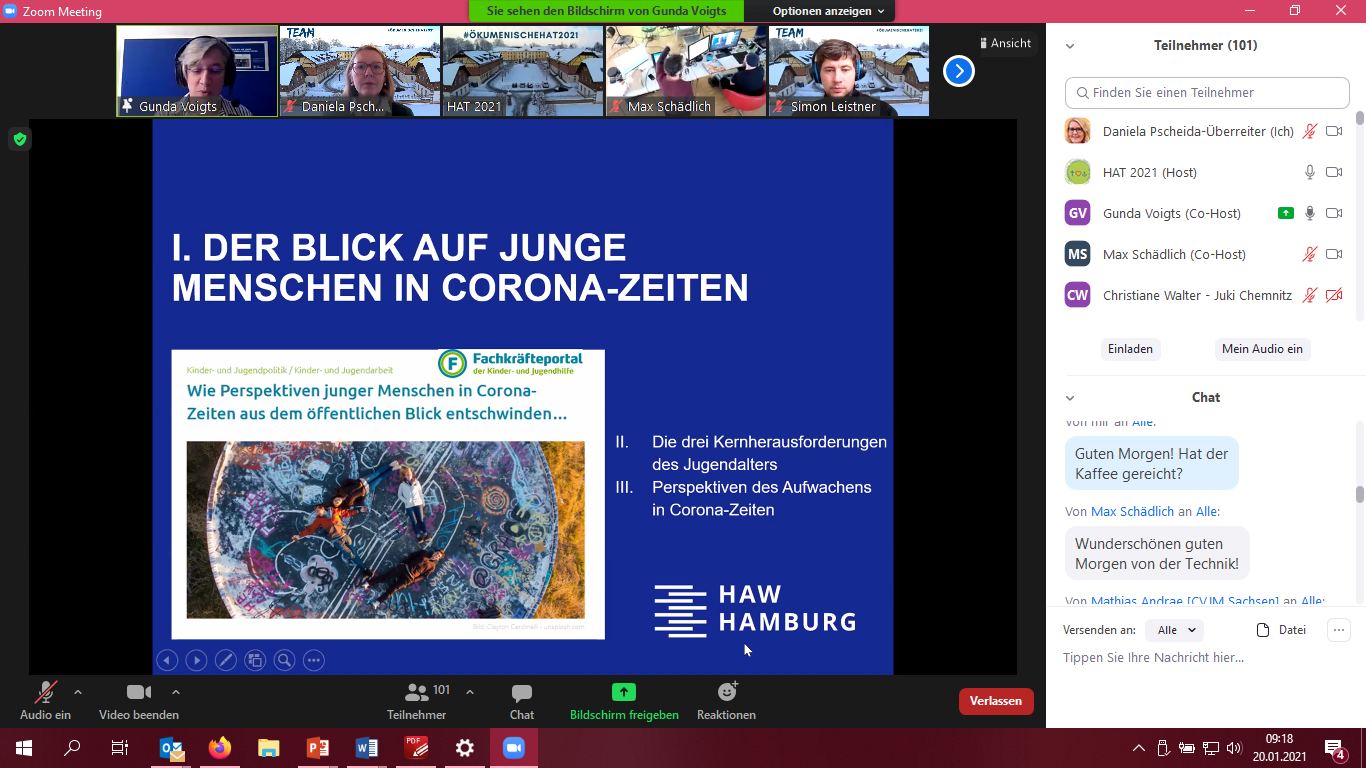Image resolution: width=1366 pixels, height=768 pixels.
Task: Open Versenden an Alle recipient dropdown
Action: 1174,630
